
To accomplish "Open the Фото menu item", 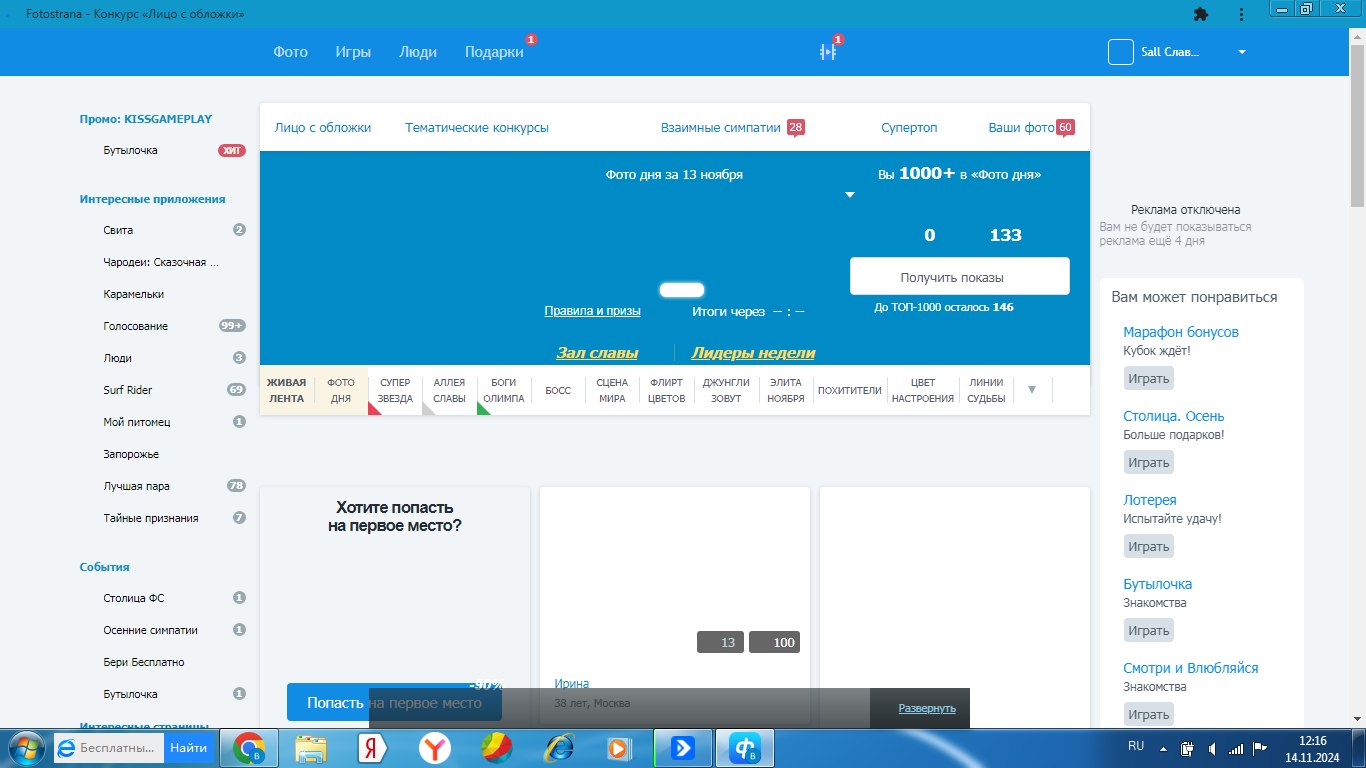I will tap(291, 52).
